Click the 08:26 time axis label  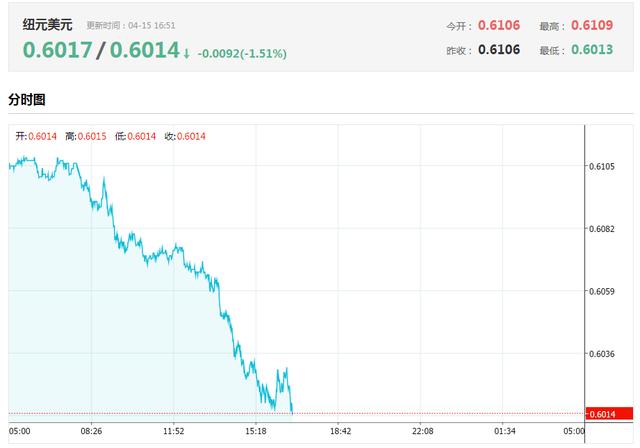point(91,432)
